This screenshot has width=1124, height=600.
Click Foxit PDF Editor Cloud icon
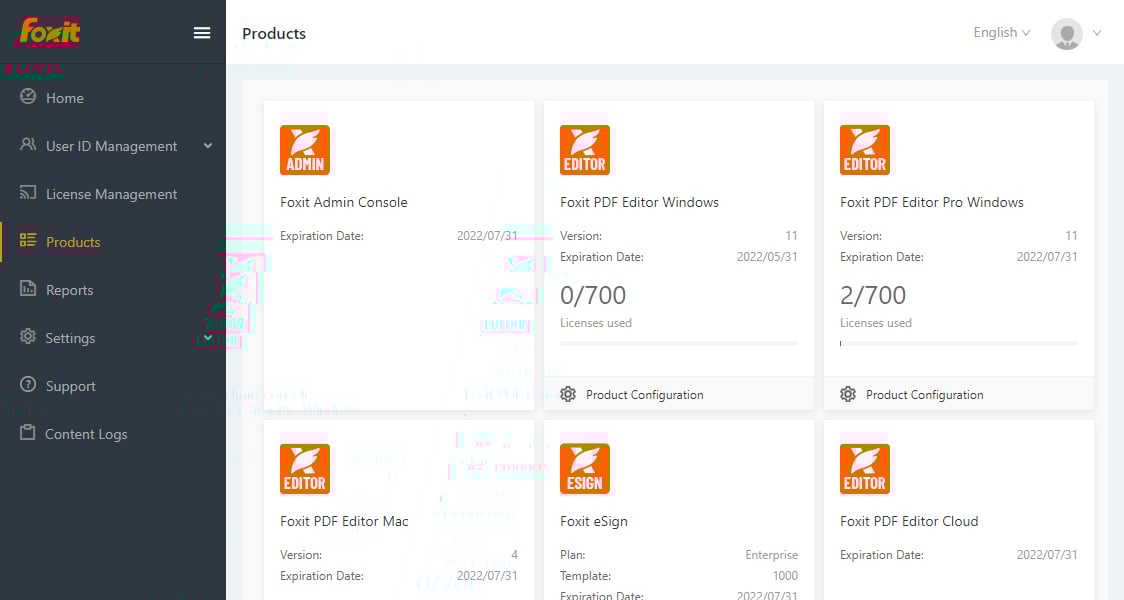click(865, 469)
